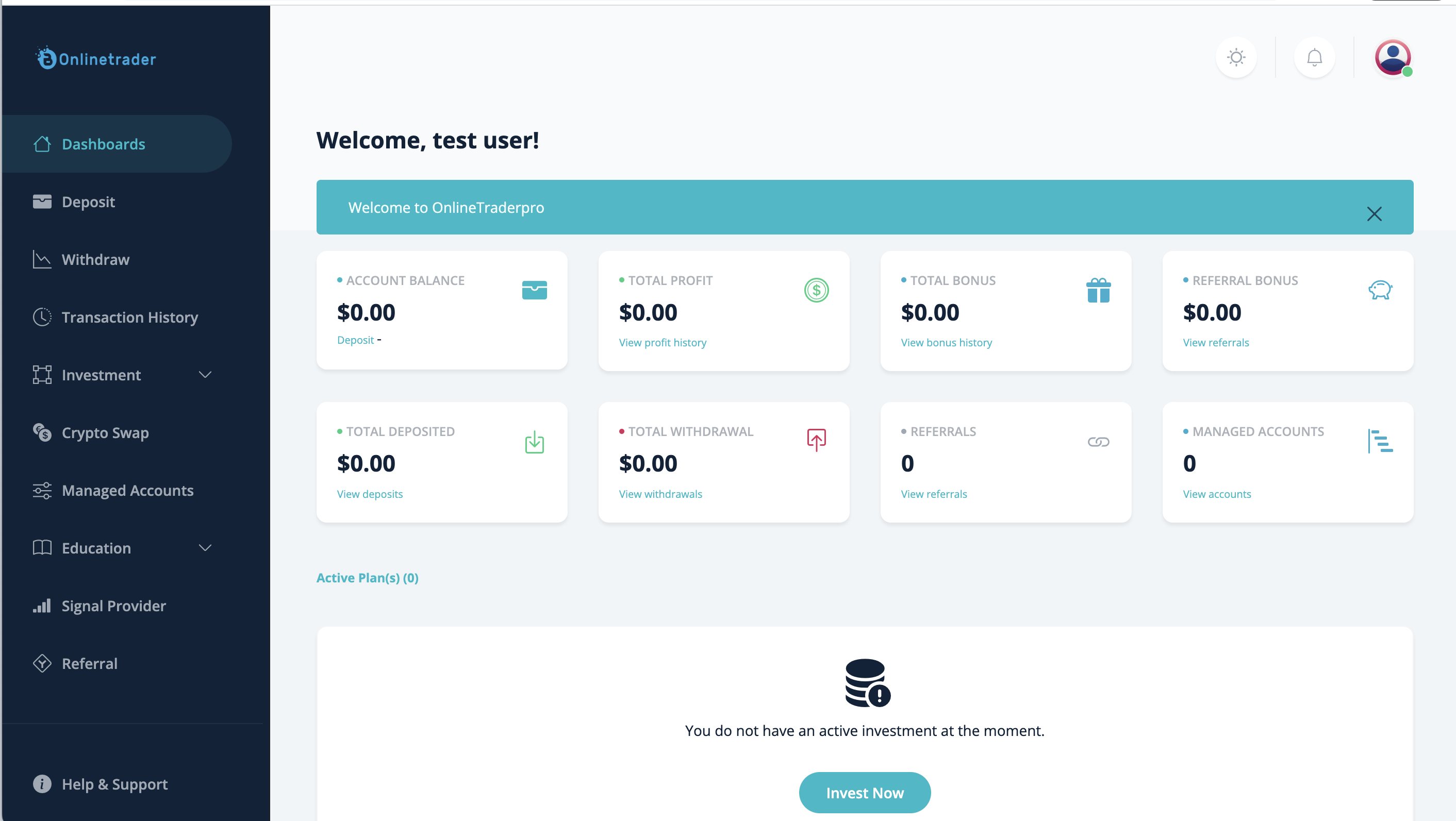Click the View referrals link
The width and height of the screenshot is (1456, 821).
pyautogui.click(x=934, y=493)
